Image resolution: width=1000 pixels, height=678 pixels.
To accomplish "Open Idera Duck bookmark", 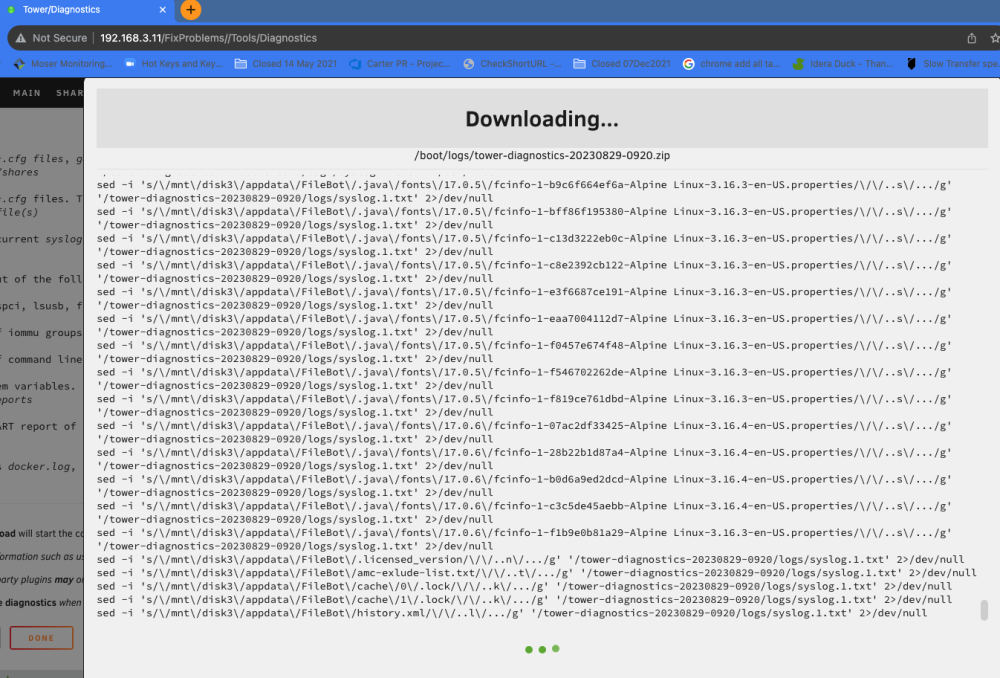I will 842,64.
